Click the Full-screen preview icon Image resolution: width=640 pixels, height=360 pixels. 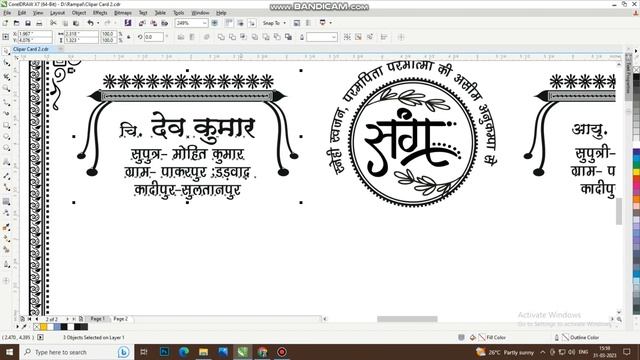215,23
